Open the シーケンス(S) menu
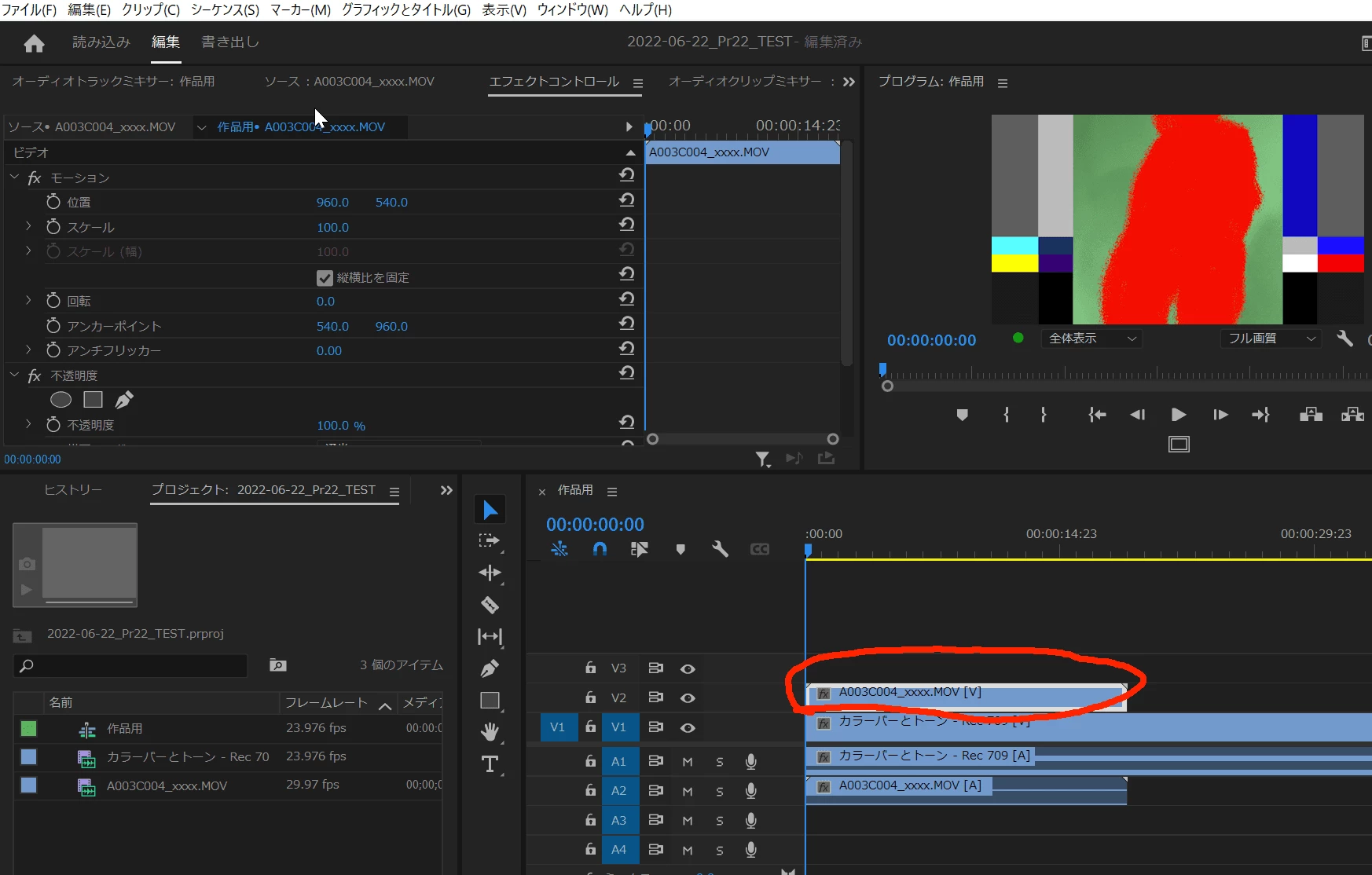The image size is (1372, 875). (x=225, y=10)
